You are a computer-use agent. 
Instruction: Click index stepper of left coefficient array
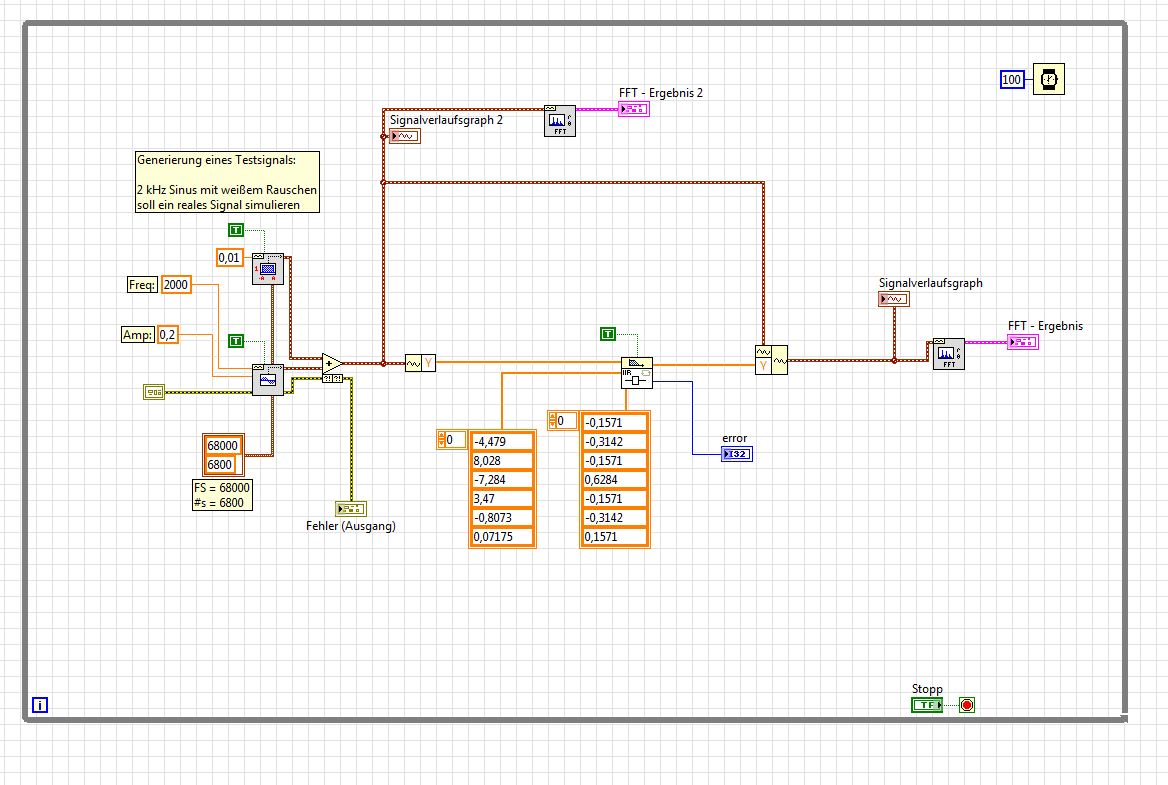(x=441, y=440)
